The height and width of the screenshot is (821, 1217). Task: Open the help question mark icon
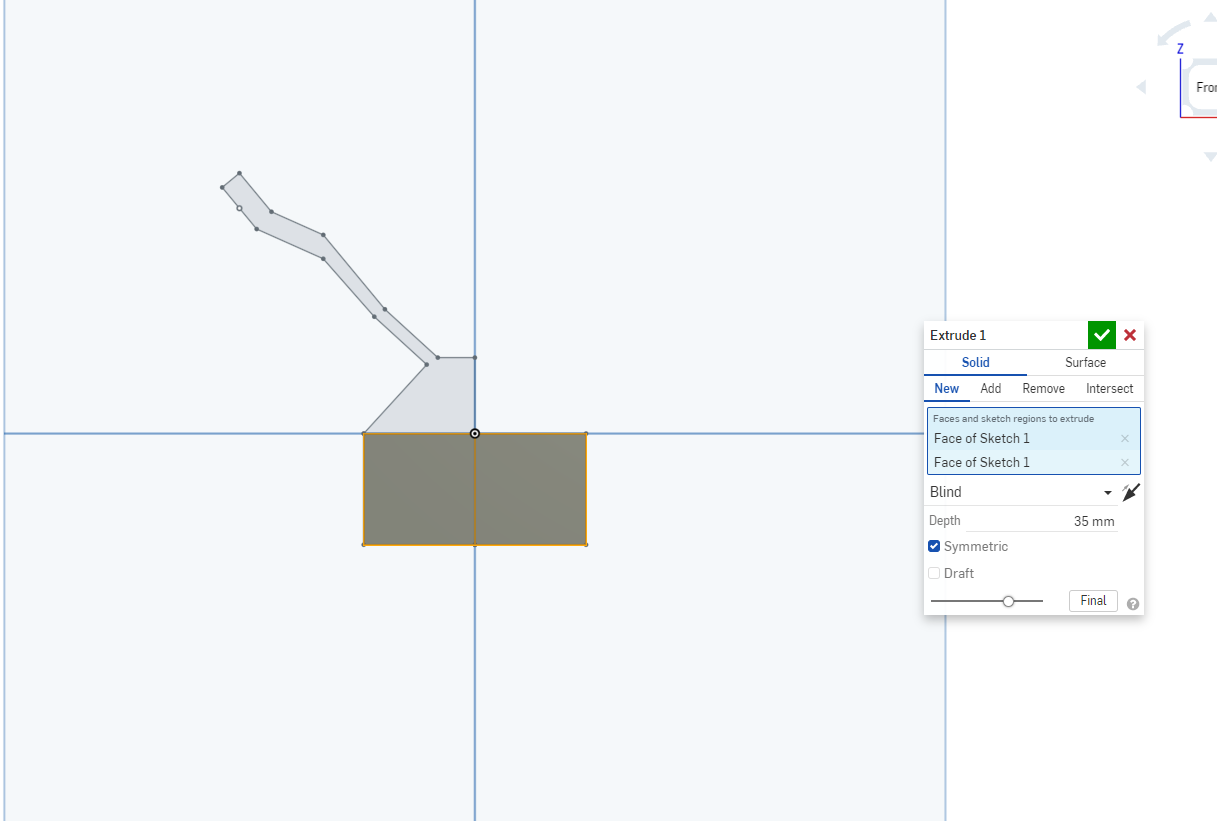click(1132, 602)
